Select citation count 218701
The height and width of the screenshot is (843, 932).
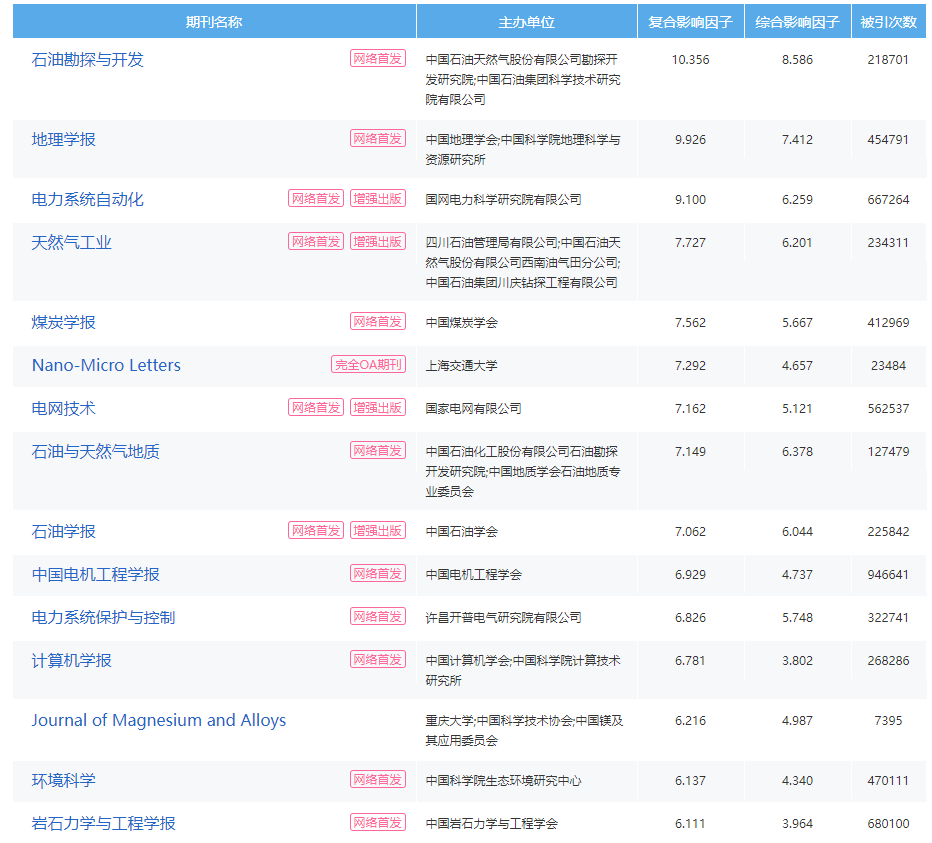click(x=888, y=59)
